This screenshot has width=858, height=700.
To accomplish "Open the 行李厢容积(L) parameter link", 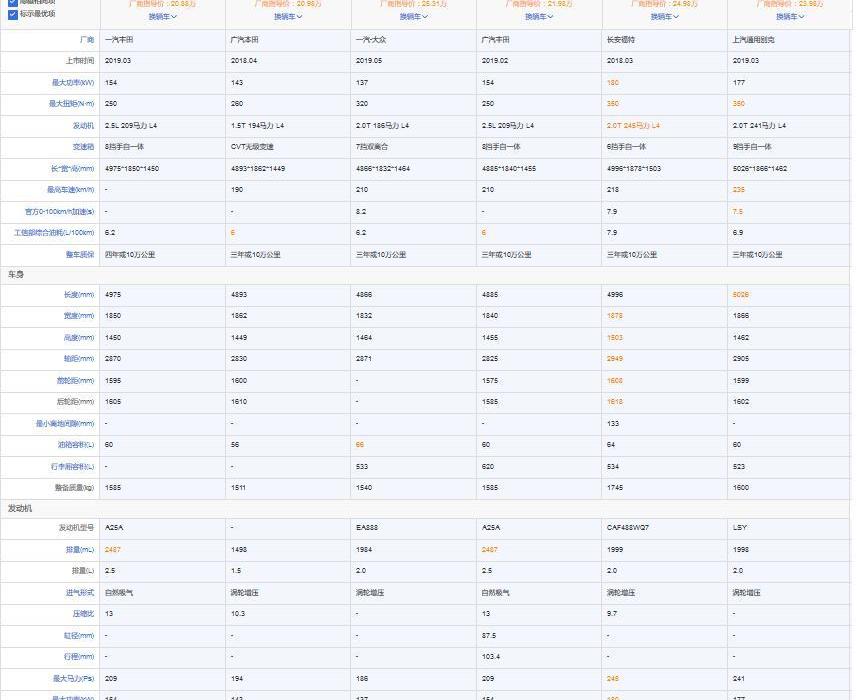I will point(73,467).
